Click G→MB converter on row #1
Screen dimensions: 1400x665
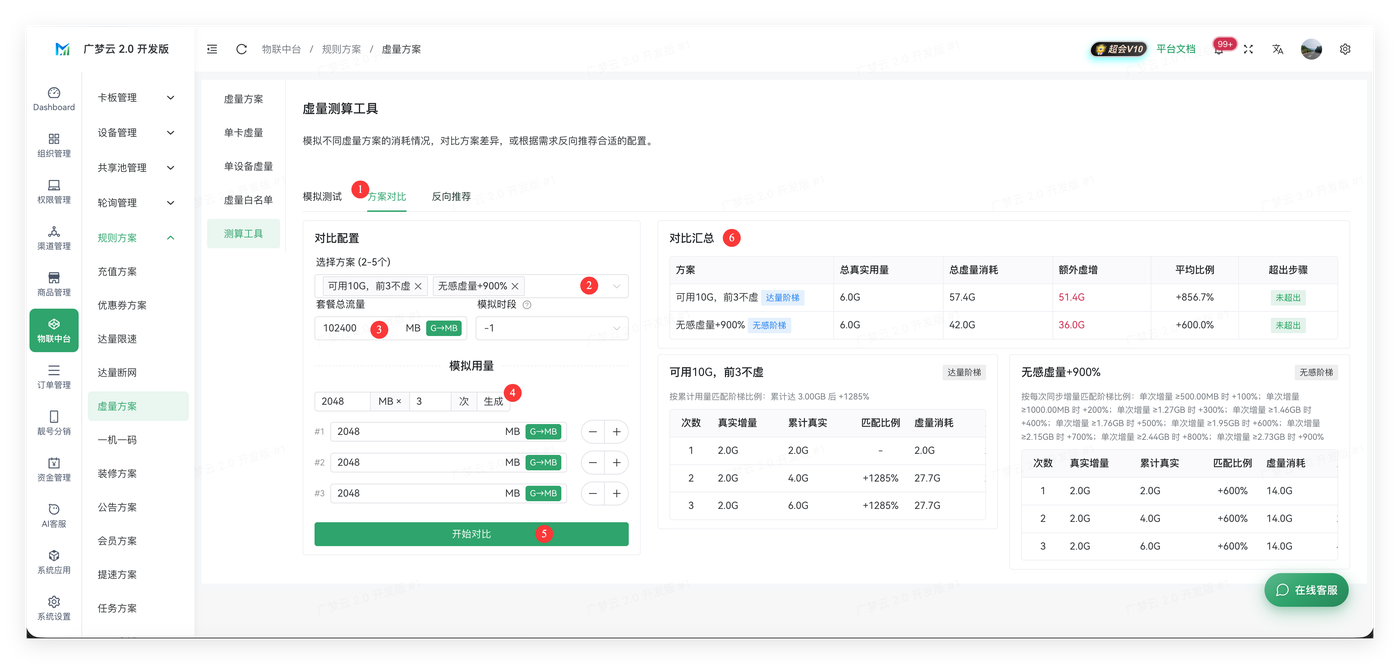tap(543, 432)
